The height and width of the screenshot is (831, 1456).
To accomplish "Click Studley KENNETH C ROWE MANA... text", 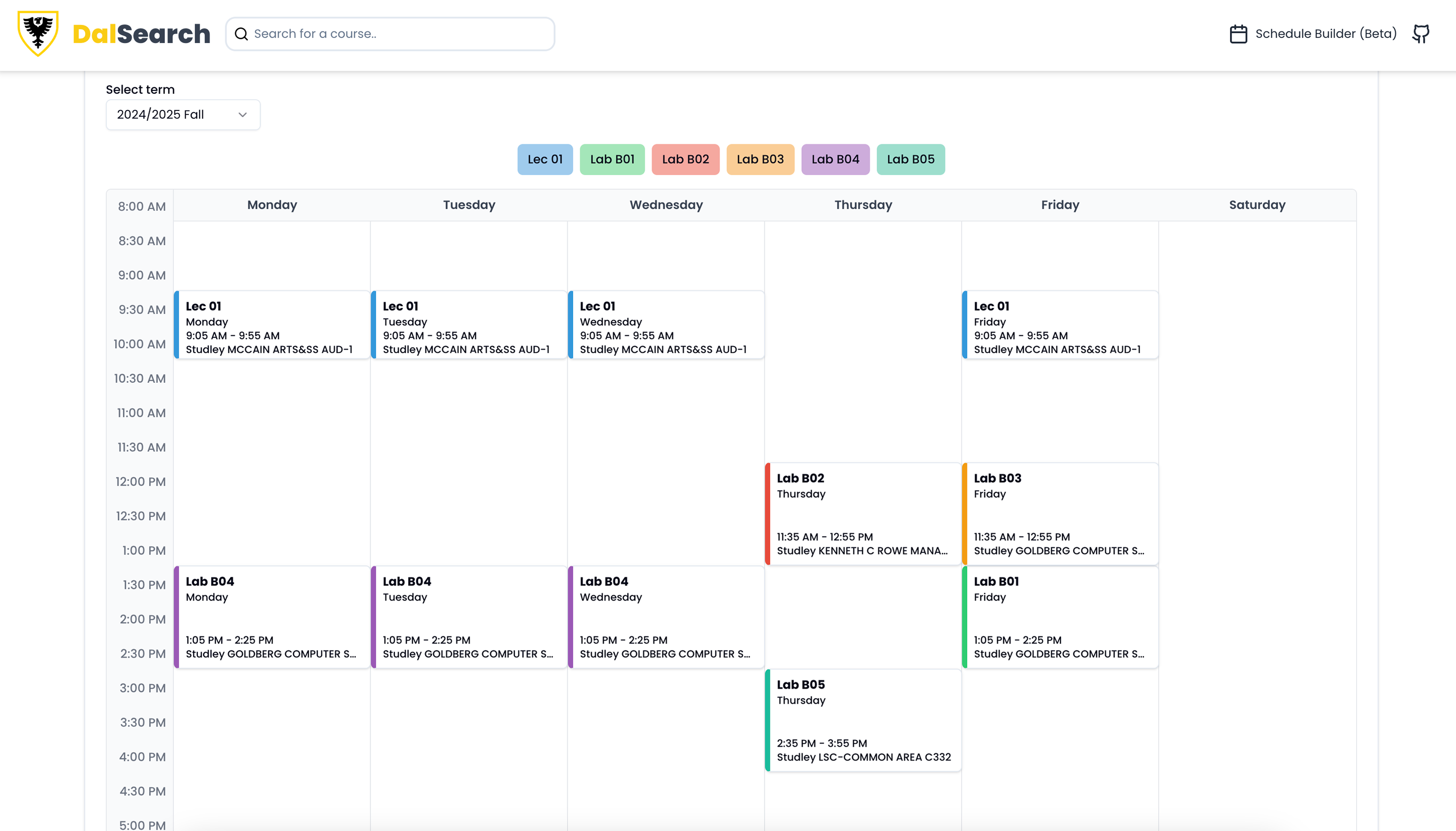I will pos(861,551).
